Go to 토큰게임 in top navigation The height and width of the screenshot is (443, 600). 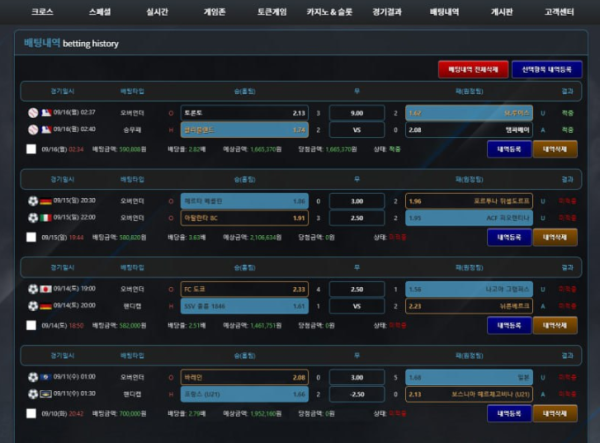[x=272, y=12]
